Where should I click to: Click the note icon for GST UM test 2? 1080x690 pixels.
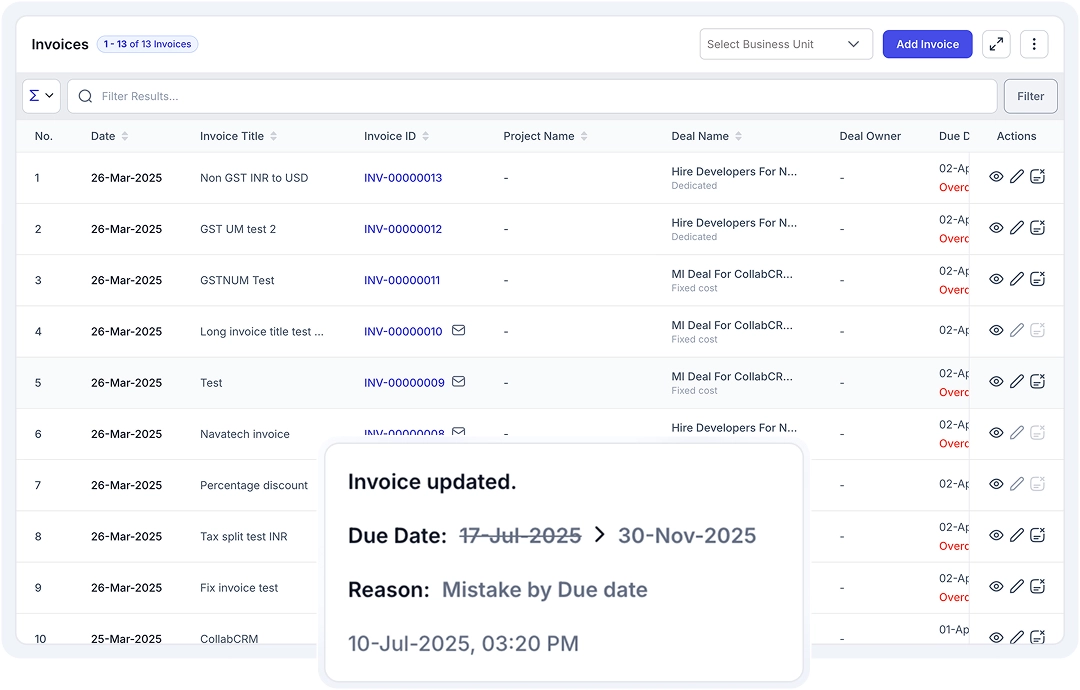[x=1038, y=228]
